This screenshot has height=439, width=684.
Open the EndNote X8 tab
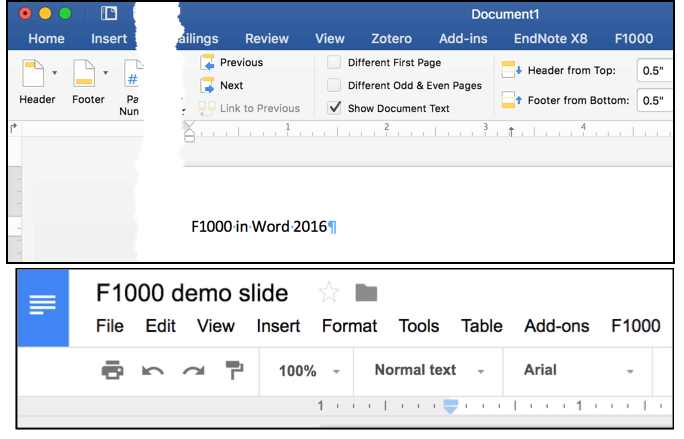(x=551, y=39)
